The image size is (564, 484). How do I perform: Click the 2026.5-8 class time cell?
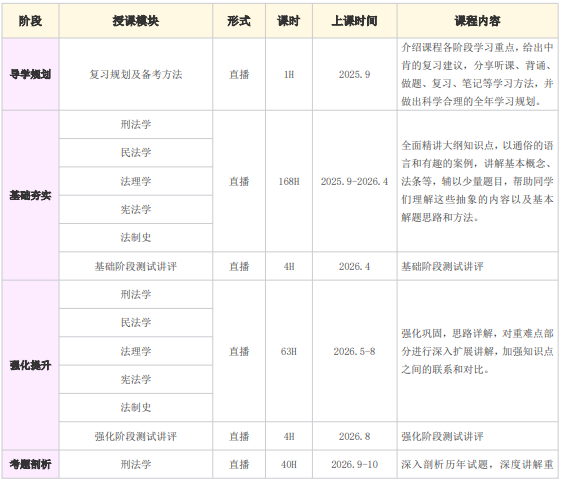(x=355, y=351)
